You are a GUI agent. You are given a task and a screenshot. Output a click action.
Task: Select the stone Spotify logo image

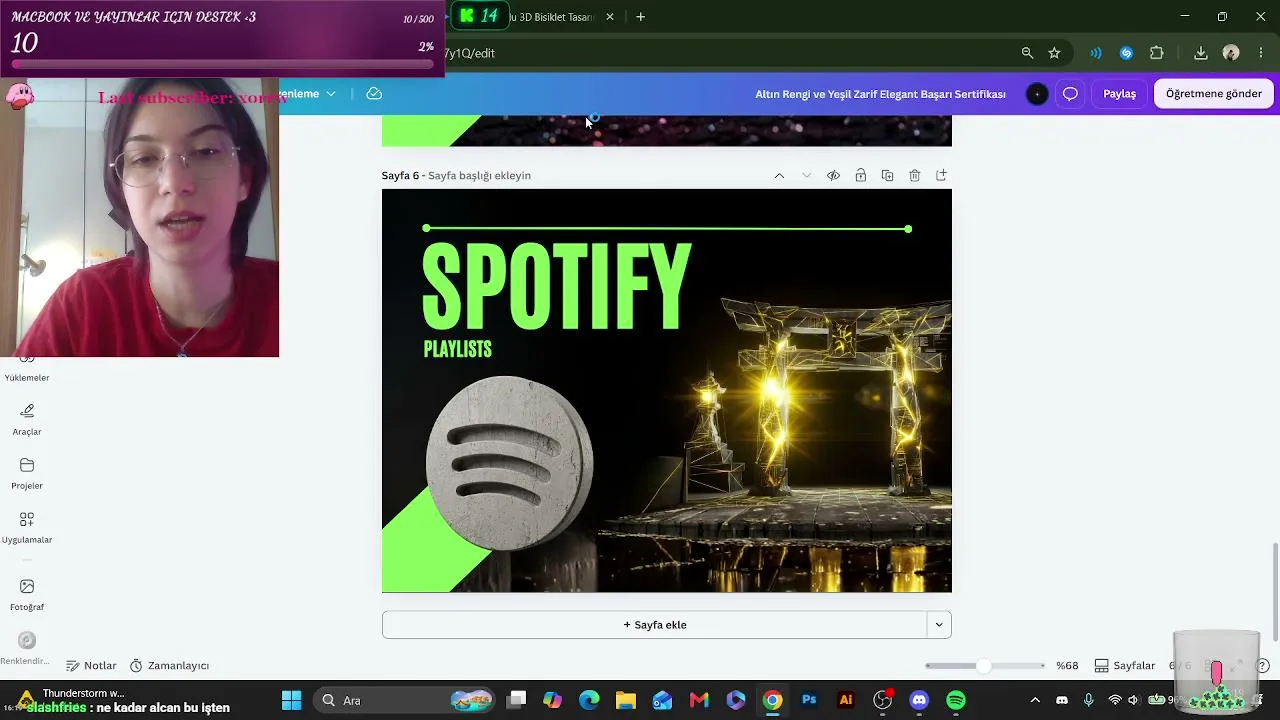510,462
